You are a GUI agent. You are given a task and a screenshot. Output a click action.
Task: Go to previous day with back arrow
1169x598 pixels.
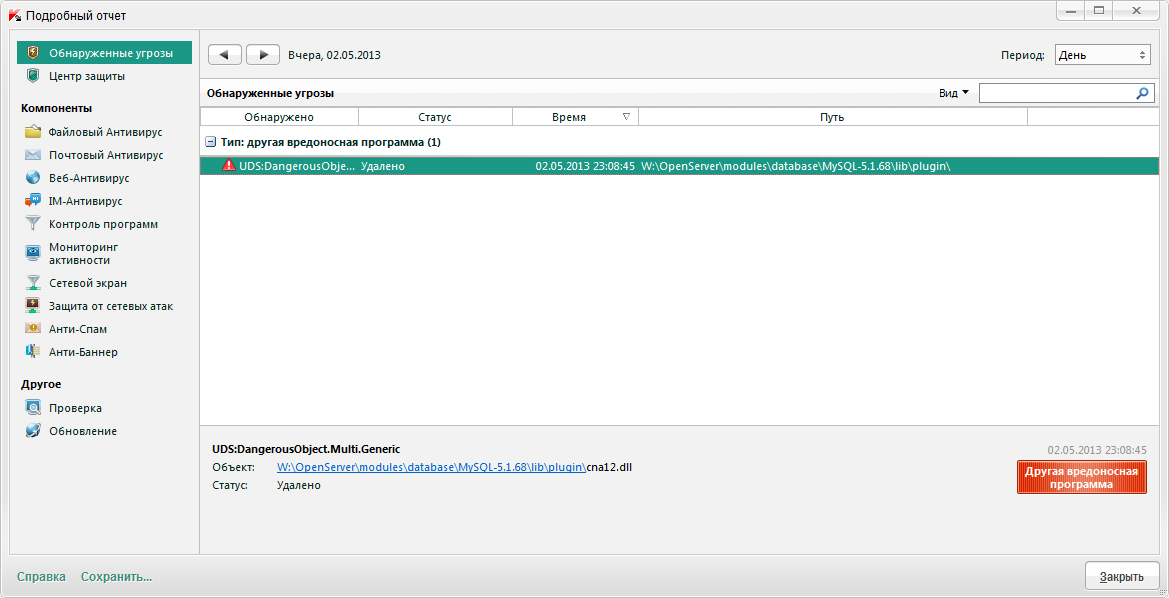[x=225, y=55]
